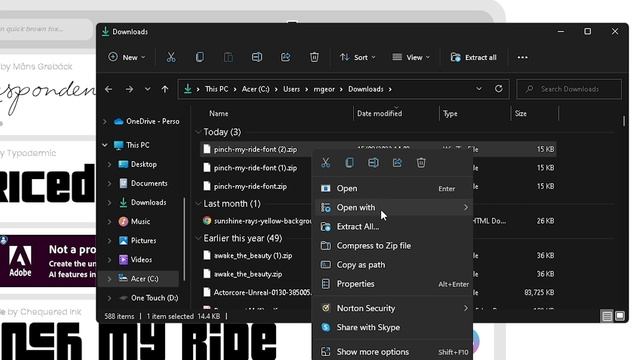Click the Adobe ad in the browser window
The height and width of the screenshot is (360, 640).
(48, 261)
